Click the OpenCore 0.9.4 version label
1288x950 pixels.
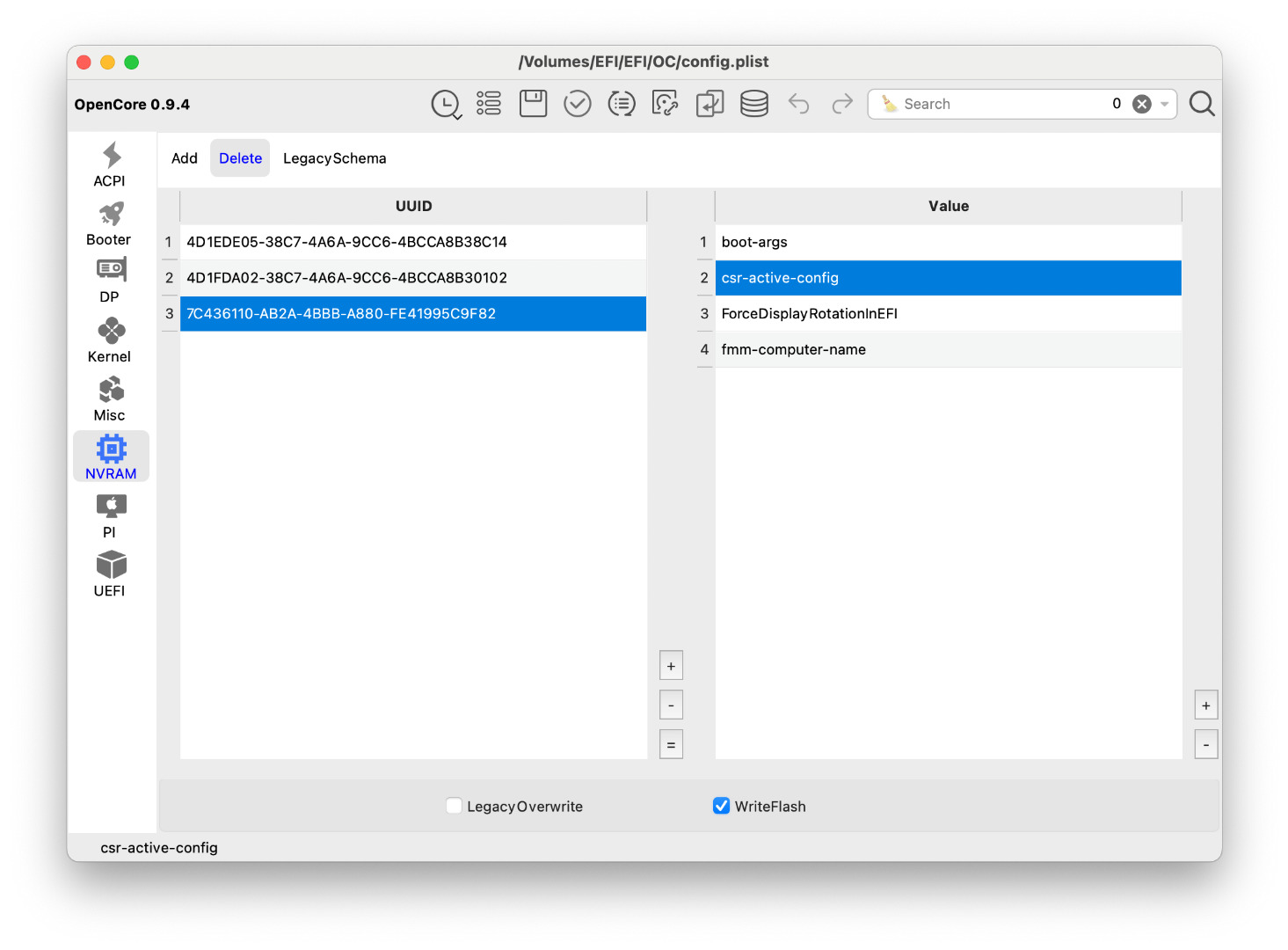[x=132, y=104]
